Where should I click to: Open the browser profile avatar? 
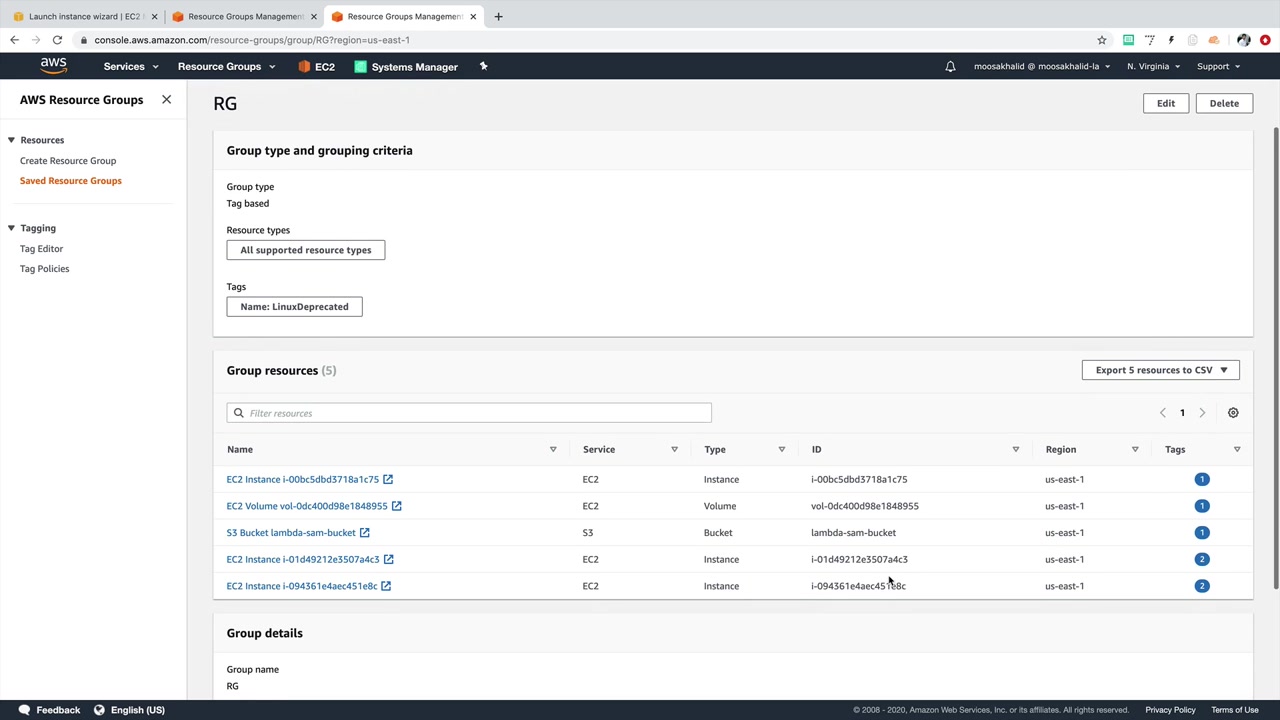click(x=1243, y=40)
